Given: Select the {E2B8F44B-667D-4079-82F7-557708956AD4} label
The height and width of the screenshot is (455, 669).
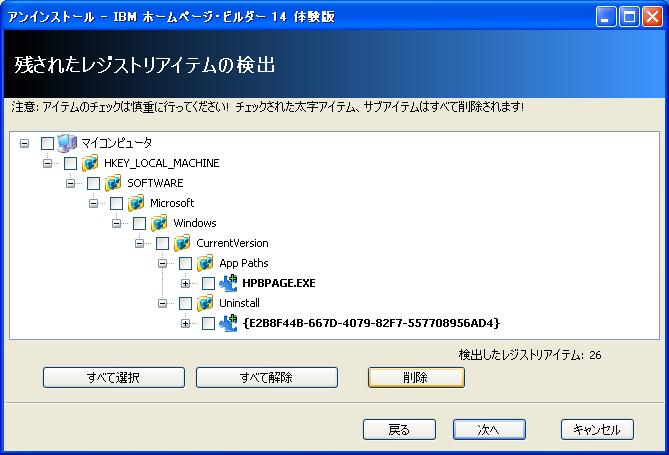Looking at the screenshot, I should tap(371, 323).
